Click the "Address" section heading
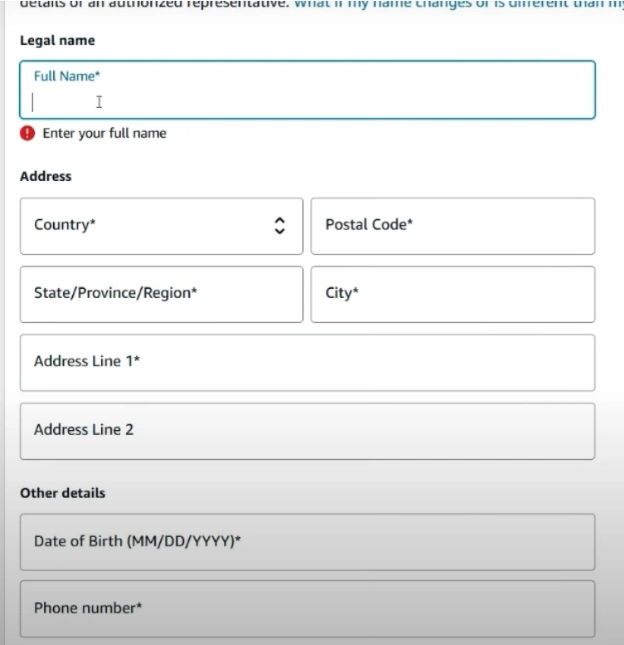Image resolution: width=624 pixels, height=645 pixels. (46, 176)
